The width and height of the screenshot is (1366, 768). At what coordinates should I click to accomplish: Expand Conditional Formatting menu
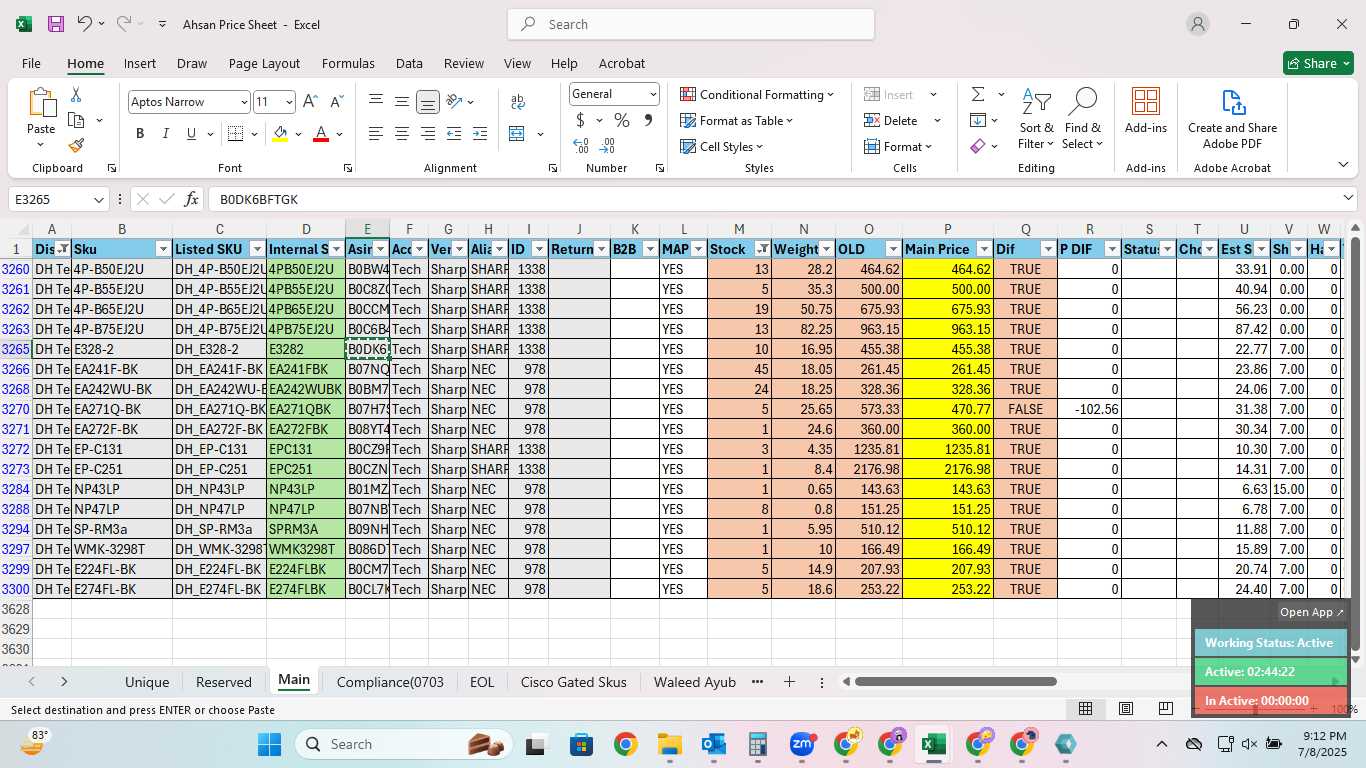757,94
